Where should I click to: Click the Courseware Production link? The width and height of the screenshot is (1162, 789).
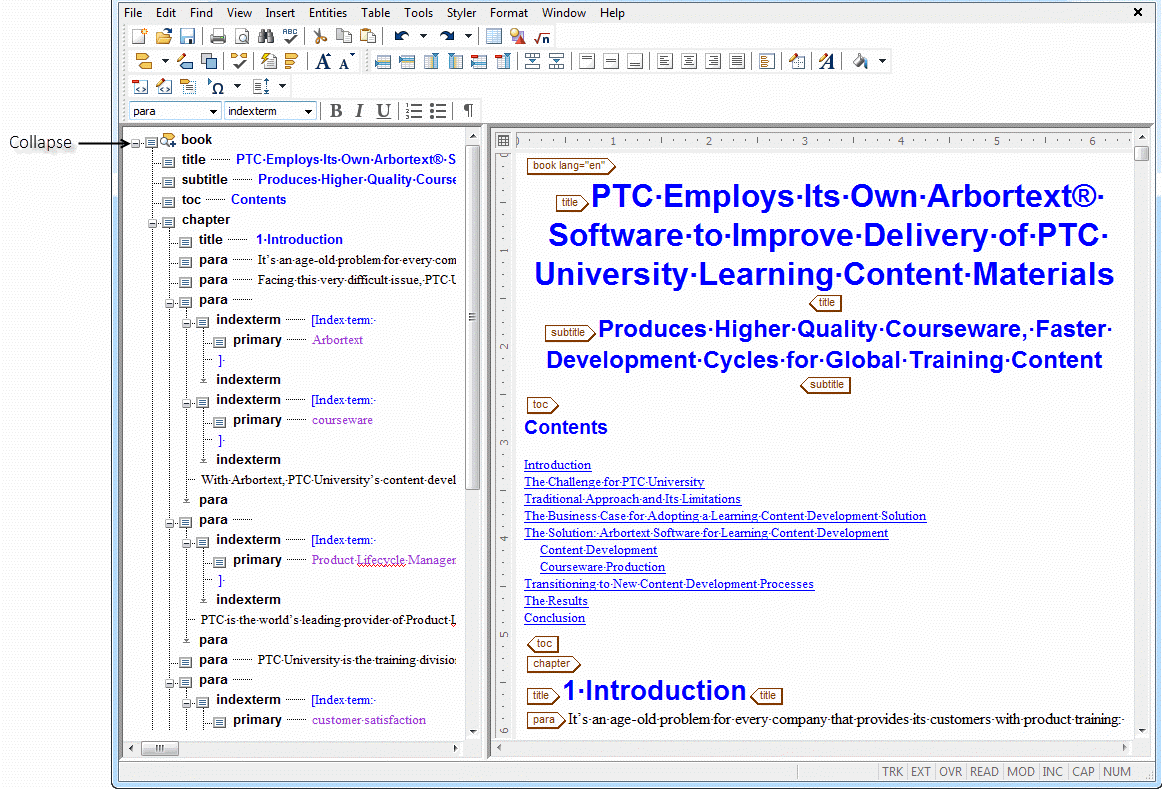[x=602, y=567]
